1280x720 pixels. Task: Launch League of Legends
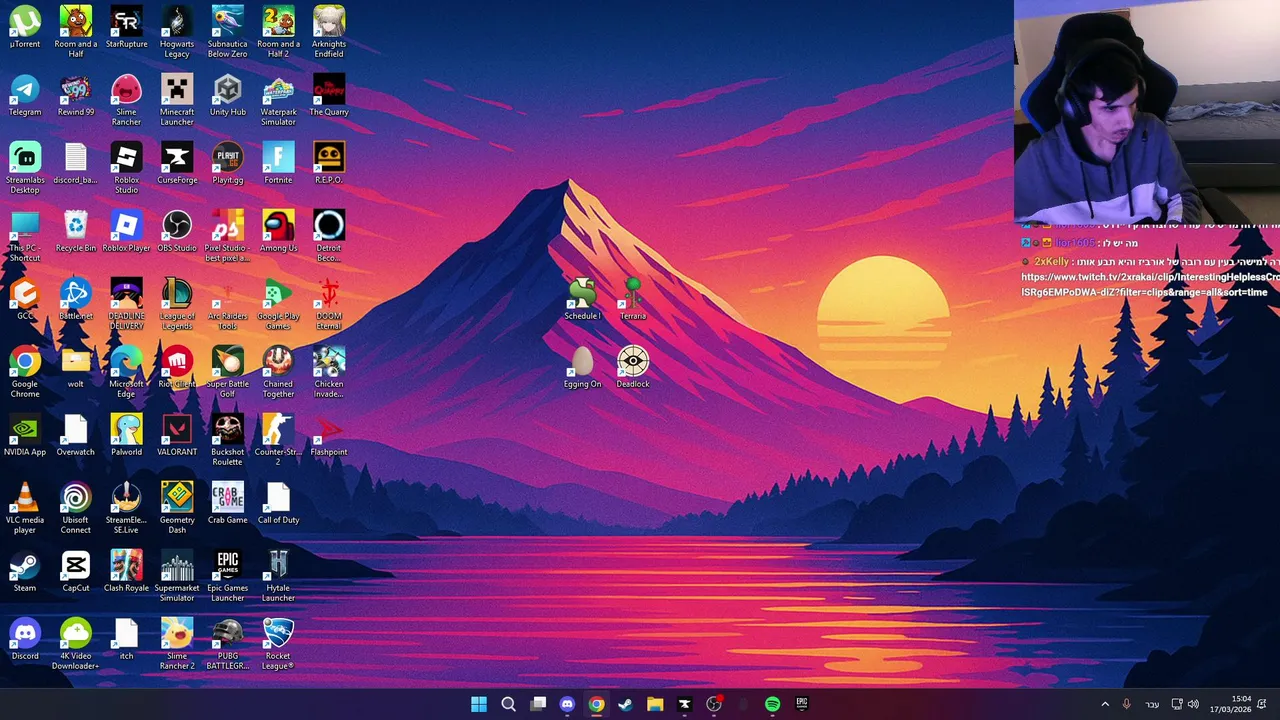(177, 304)
